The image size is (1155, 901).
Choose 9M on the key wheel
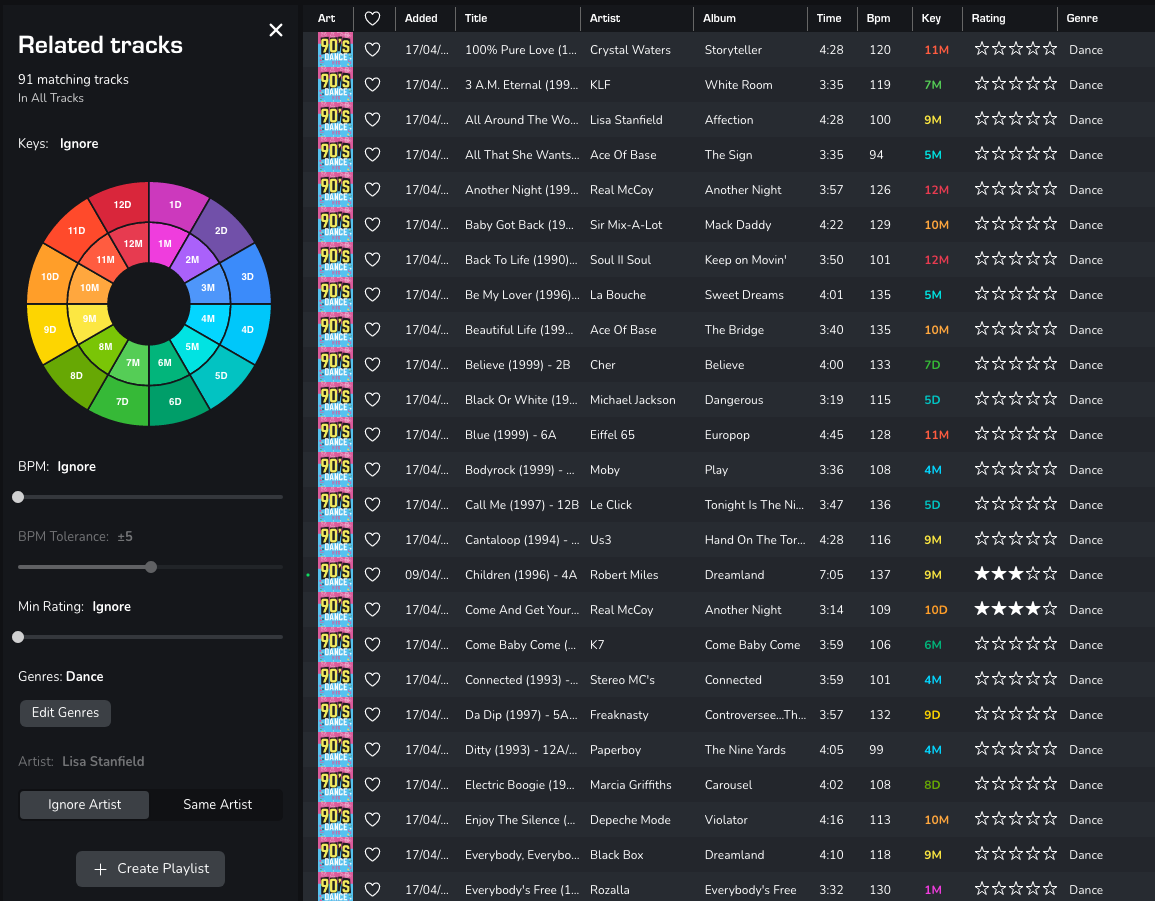click(90, 319)
